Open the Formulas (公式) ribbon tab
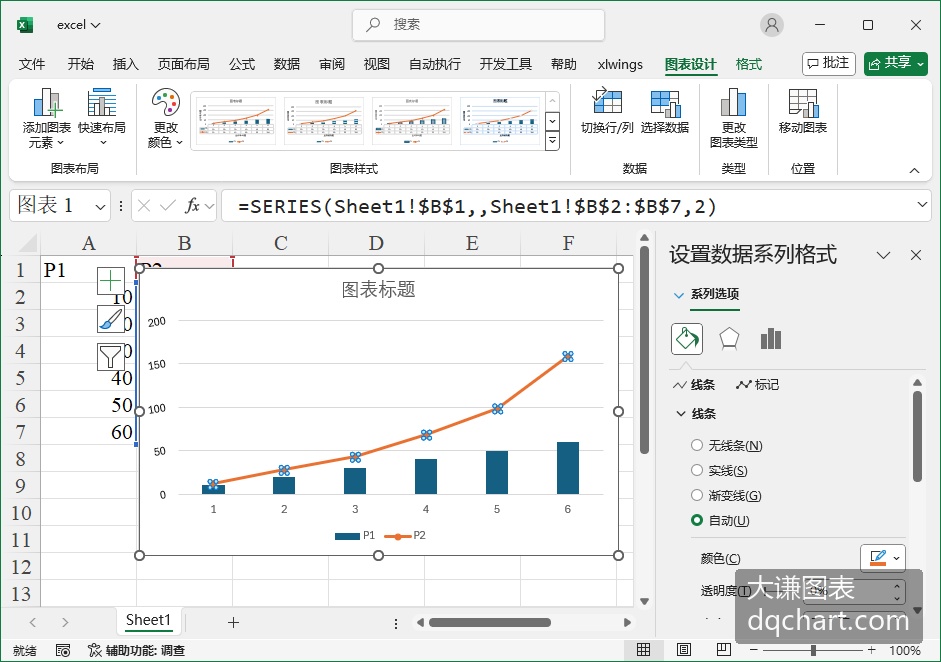The height and width of the screenshot is (662, 941). point(242,64)
